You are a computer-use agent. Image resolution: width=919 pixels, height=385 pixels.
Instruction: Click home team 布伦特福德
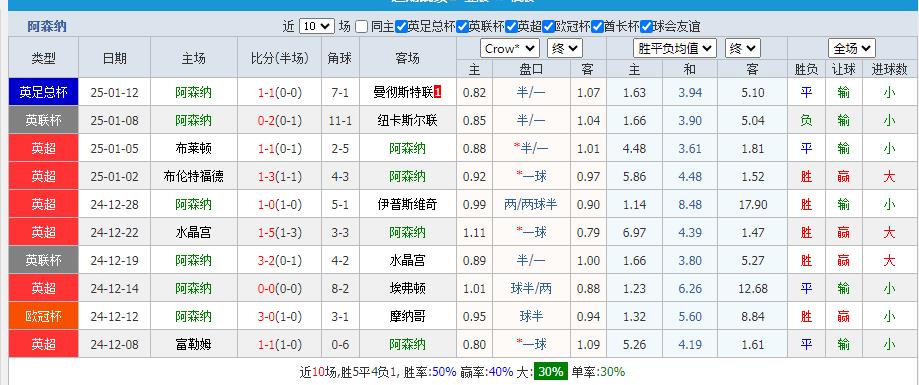click(193, 176)
